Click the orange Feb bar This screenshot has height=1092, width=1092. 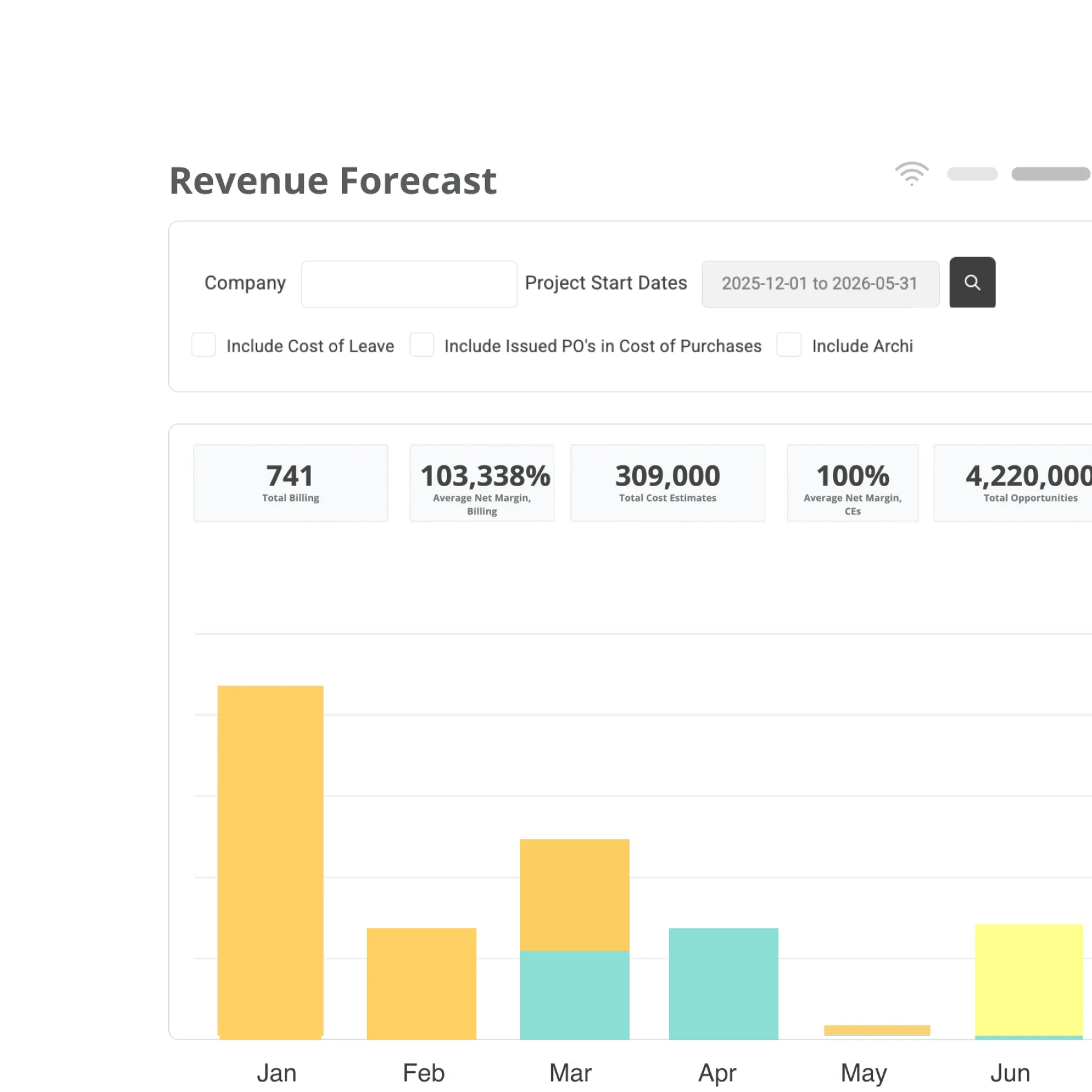[x=421, y=983]
